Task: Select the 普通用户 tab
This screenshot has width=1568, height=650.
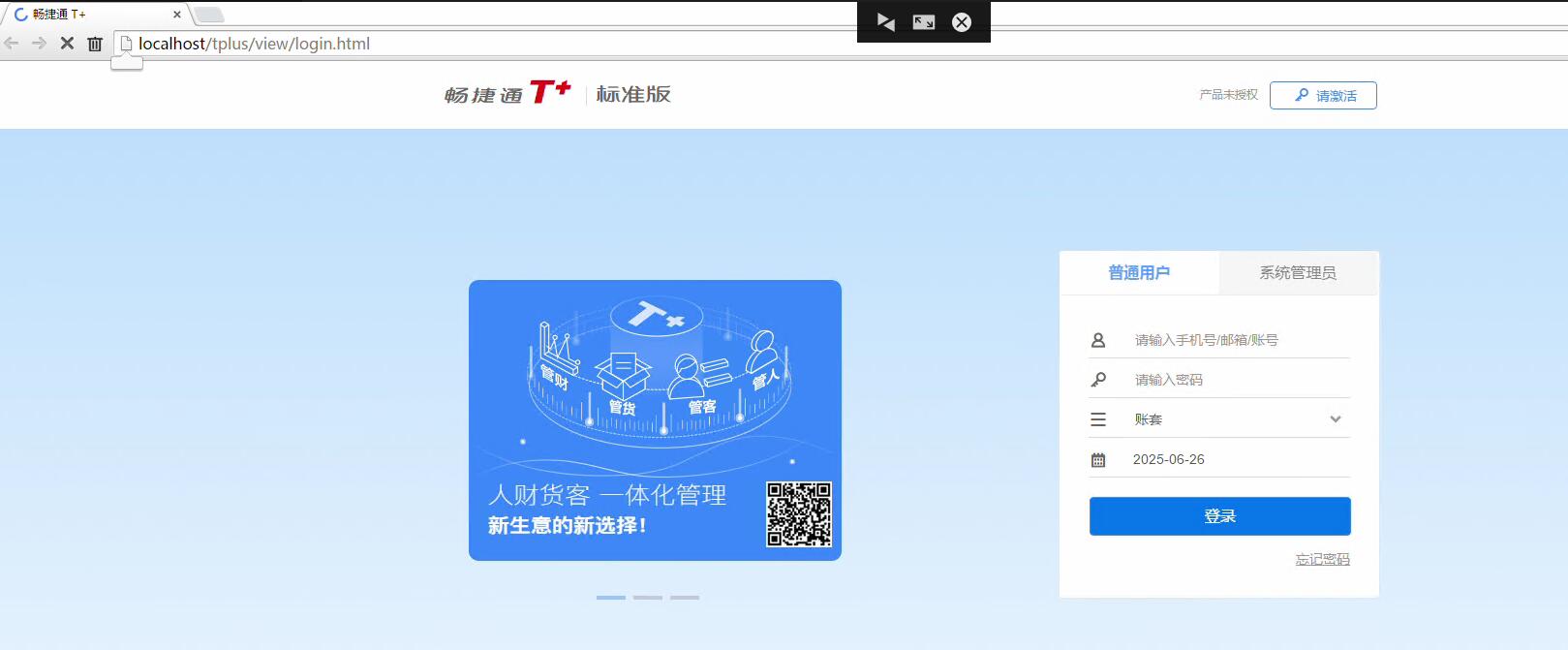Action: point(1139,273)
